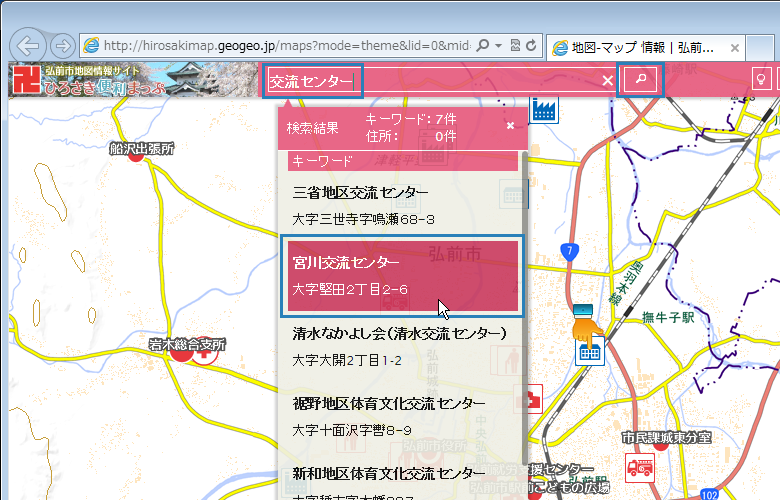
Task: Click the address 大字十面沢字轡8-9
Action: point(352,430)
